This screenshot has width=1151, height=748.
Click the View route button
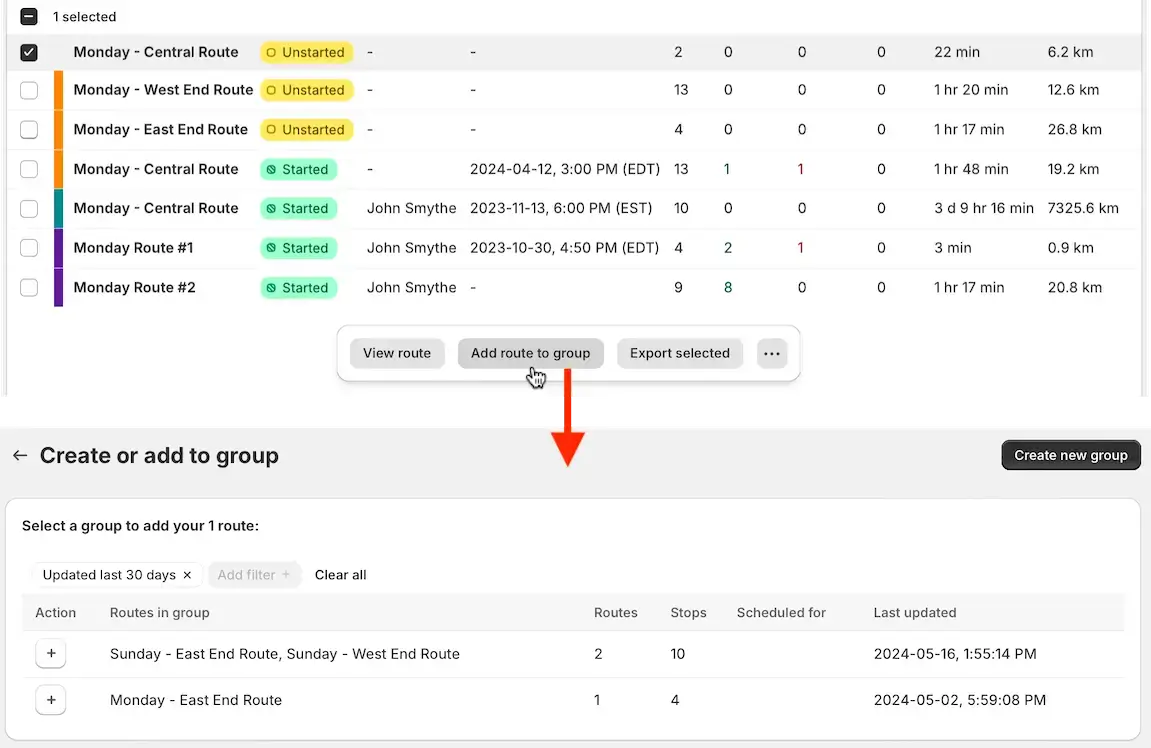396,353
